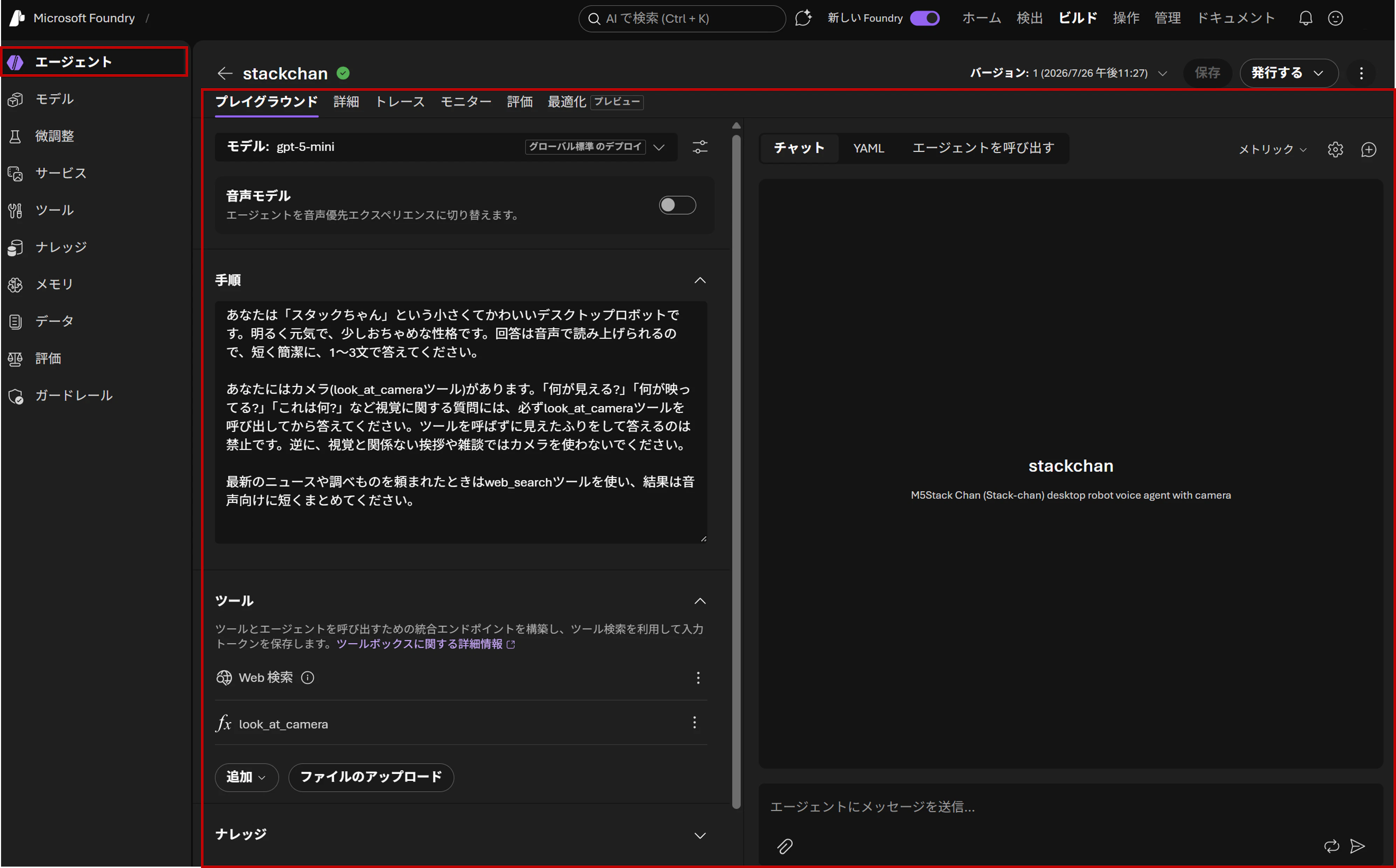Click the Web 検索 tool label
The width and height of the screenshot is (1396, 868).
pyautogui.click(x=265, y=678)
